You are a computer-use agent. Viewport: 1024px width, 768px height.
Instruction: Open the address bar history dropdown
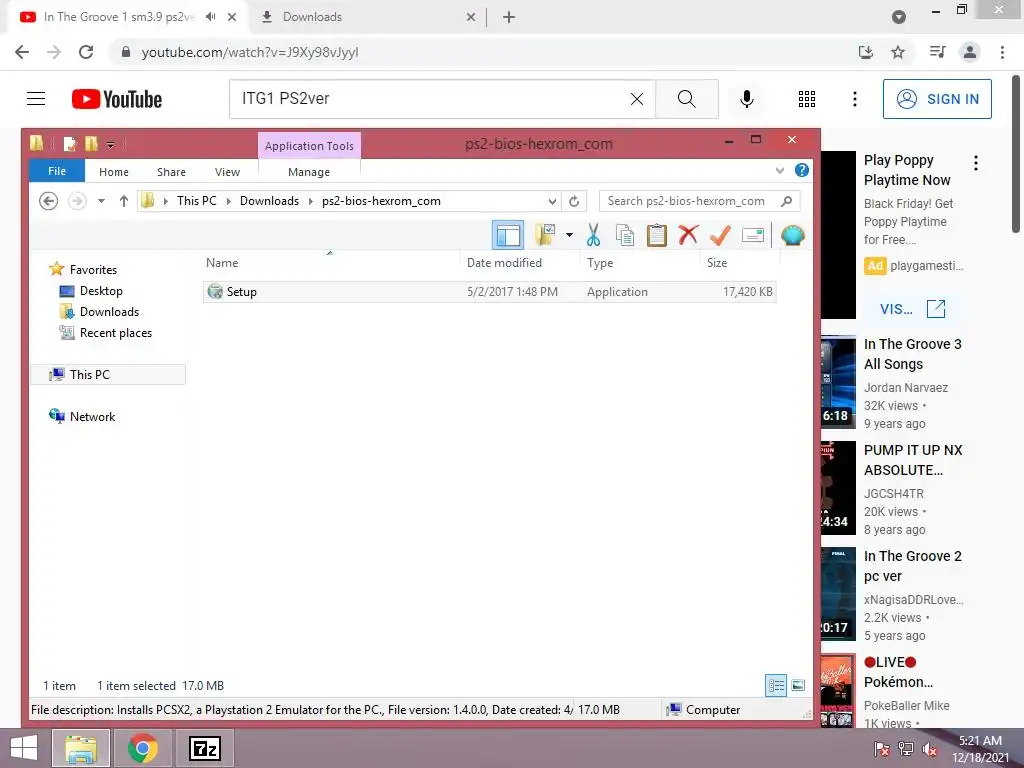pos(552,201)
